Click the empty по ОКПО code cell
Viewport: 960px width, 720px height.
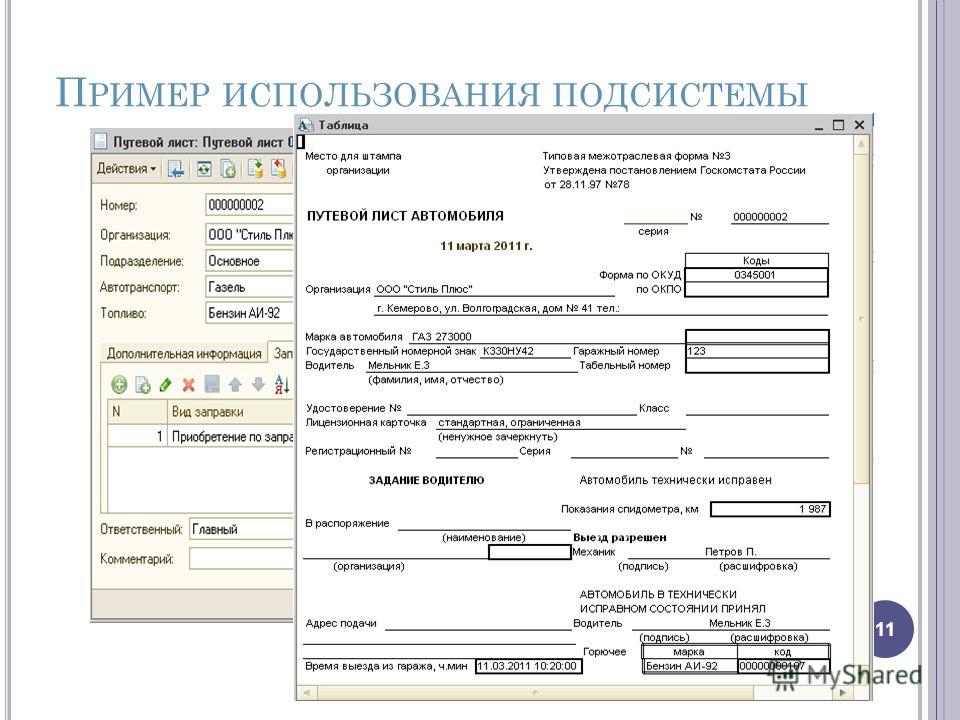coord(756,290)
